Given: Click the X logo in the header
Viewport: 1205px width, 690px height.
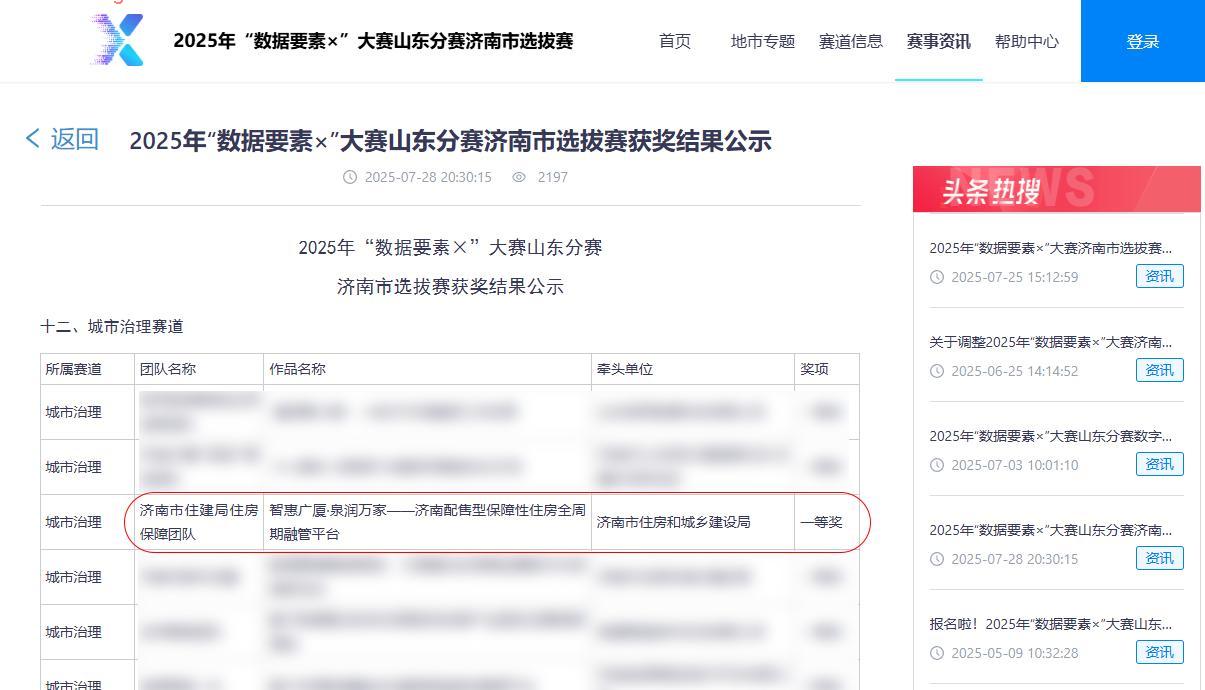Looking at the screenshot, I should 118,40.
